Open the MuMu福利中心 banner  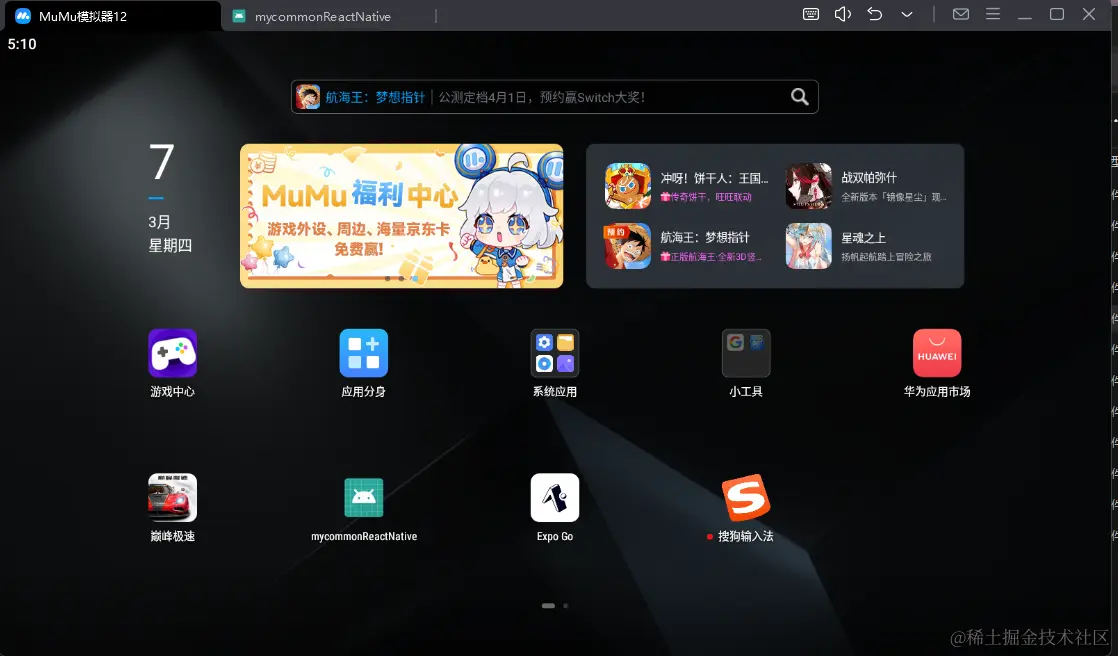click(401, 216)
